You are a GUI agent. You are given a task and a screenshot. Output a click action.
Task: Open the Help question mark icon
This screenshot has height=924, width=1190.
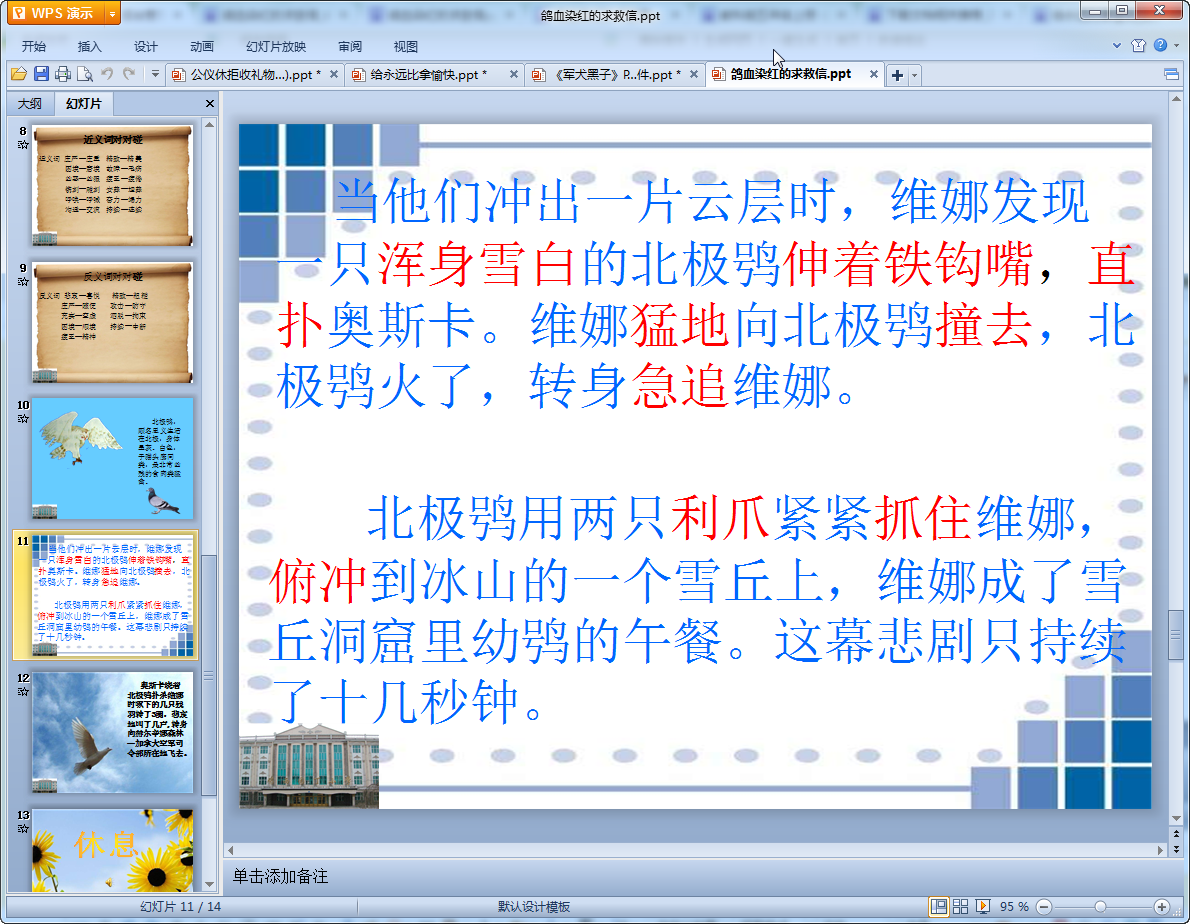click(x=1160, y=46)
